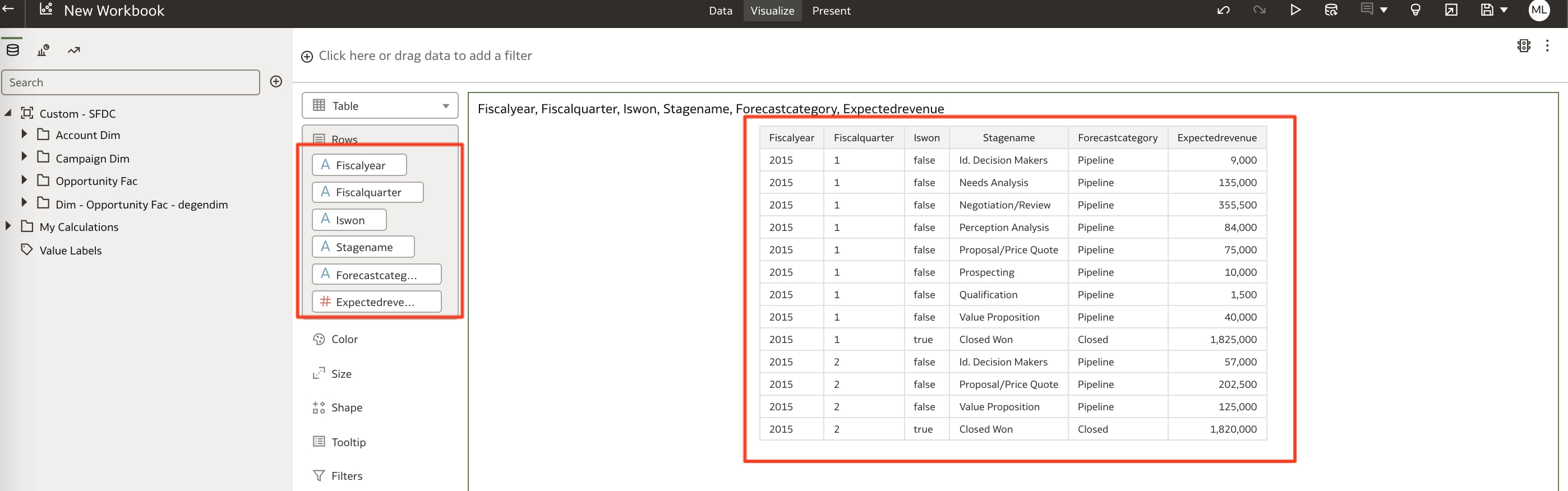Select the Forecastcateg... row pill
The image size is (1568, 491).
[x=377, y=275]
